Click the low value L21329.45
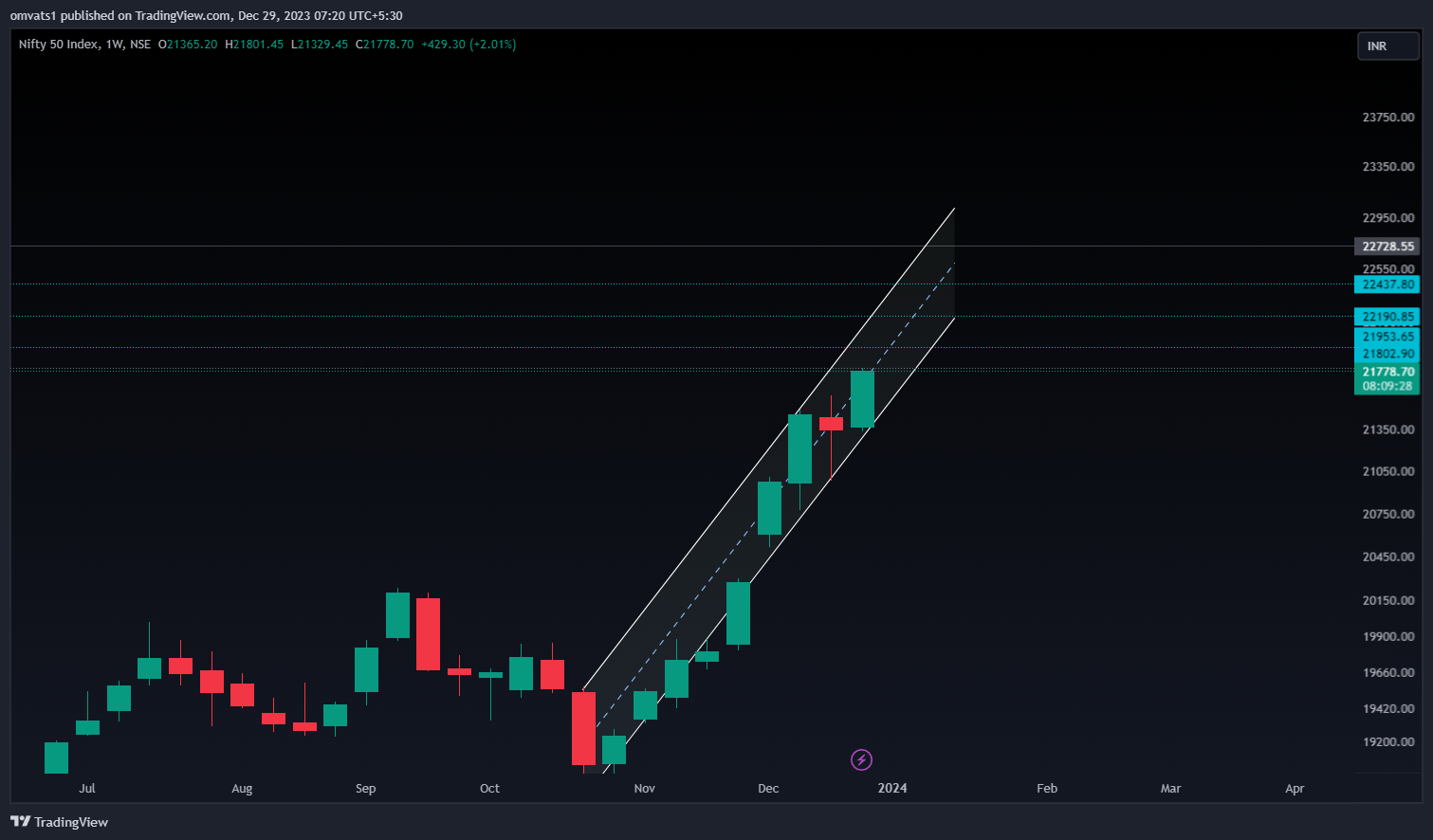1433x840 pixels. (x=320, y=45)
